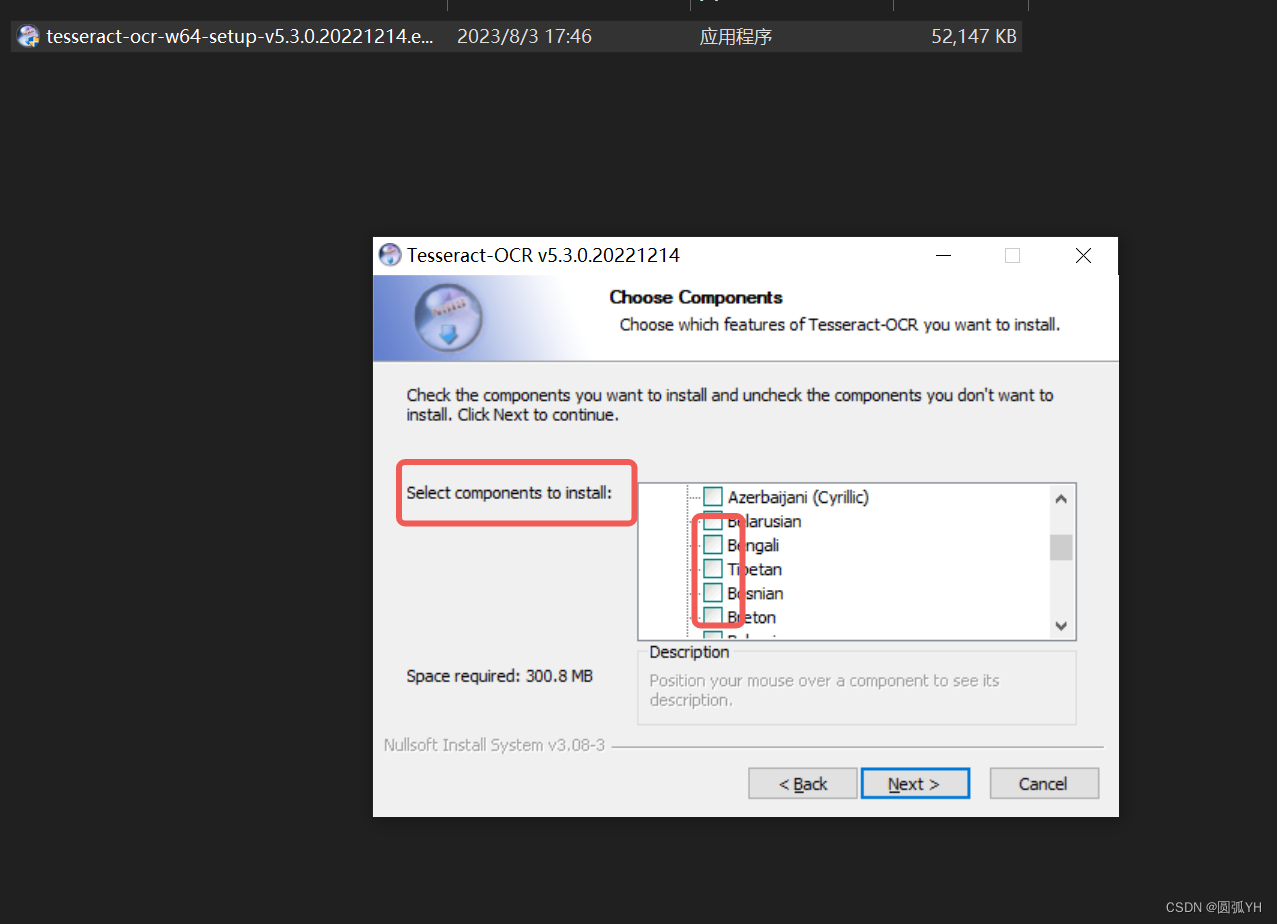The image size is (1277, 924).
Task: Click the Next button to continue
Action: click(x=914, y=783)
